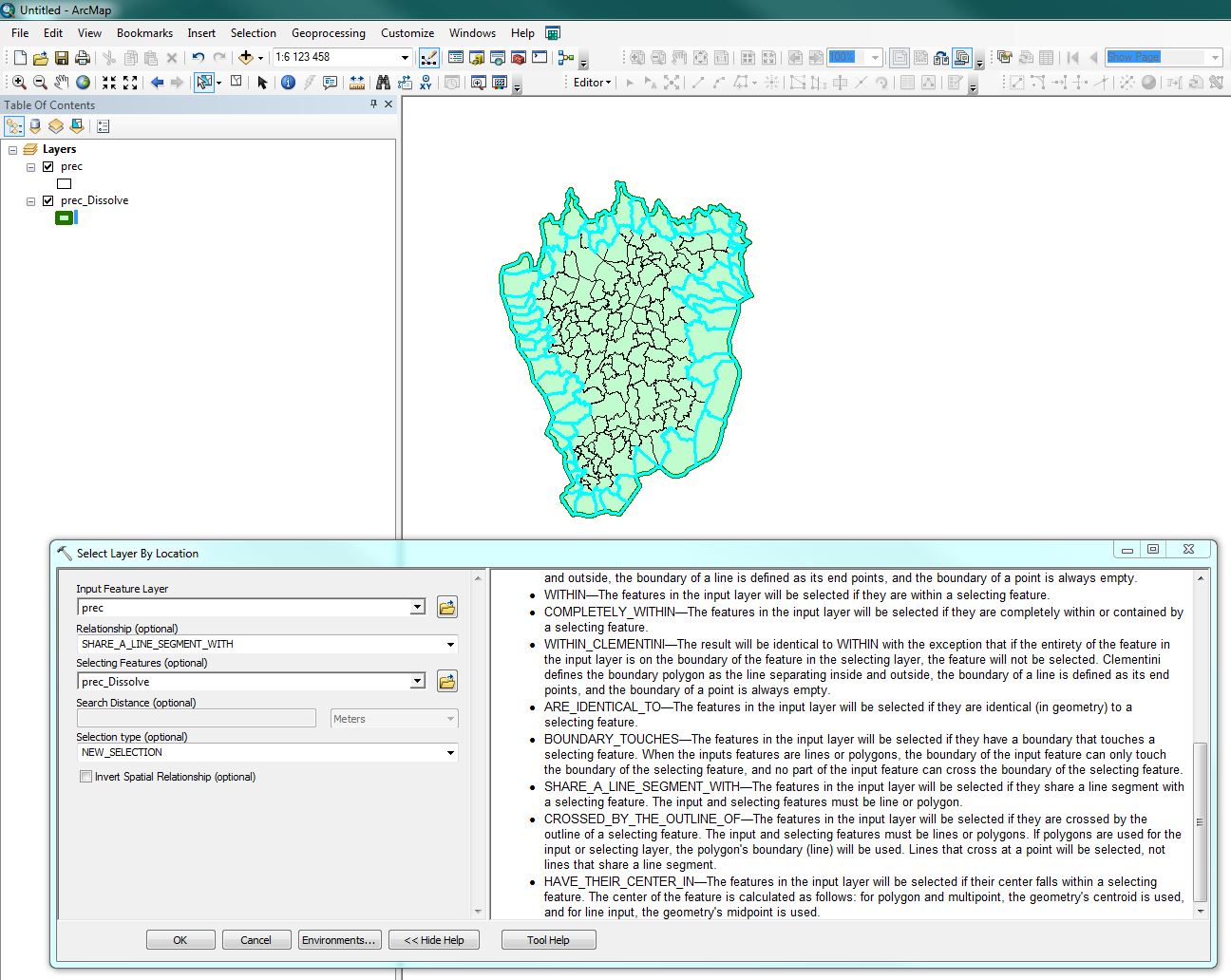The width and height of the screenshot is (1231, 980).
Task: Switch TOC to List By Selection
Action: coord(77,125)
